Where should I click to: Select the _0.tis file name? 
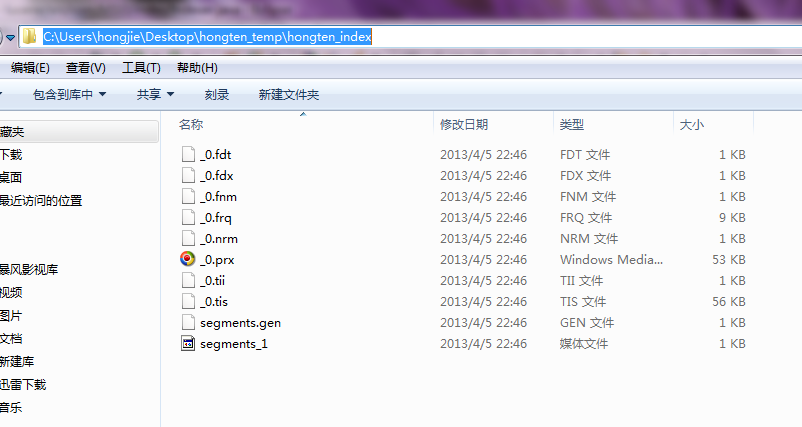click(214, 301)
